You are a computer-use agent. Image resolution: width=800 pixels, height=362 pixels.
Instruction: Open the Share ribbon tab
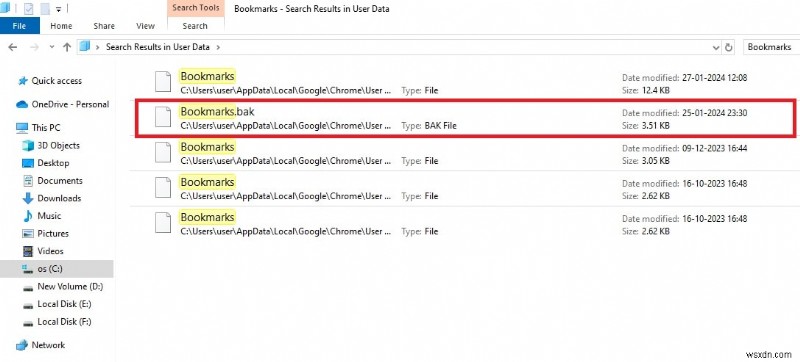(104, 26)
